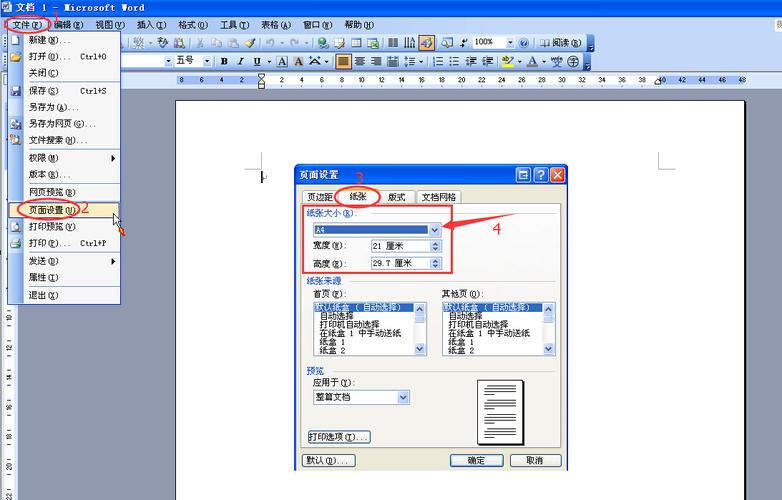Click the 默认 button
The image size is (782, 500).
329,461
